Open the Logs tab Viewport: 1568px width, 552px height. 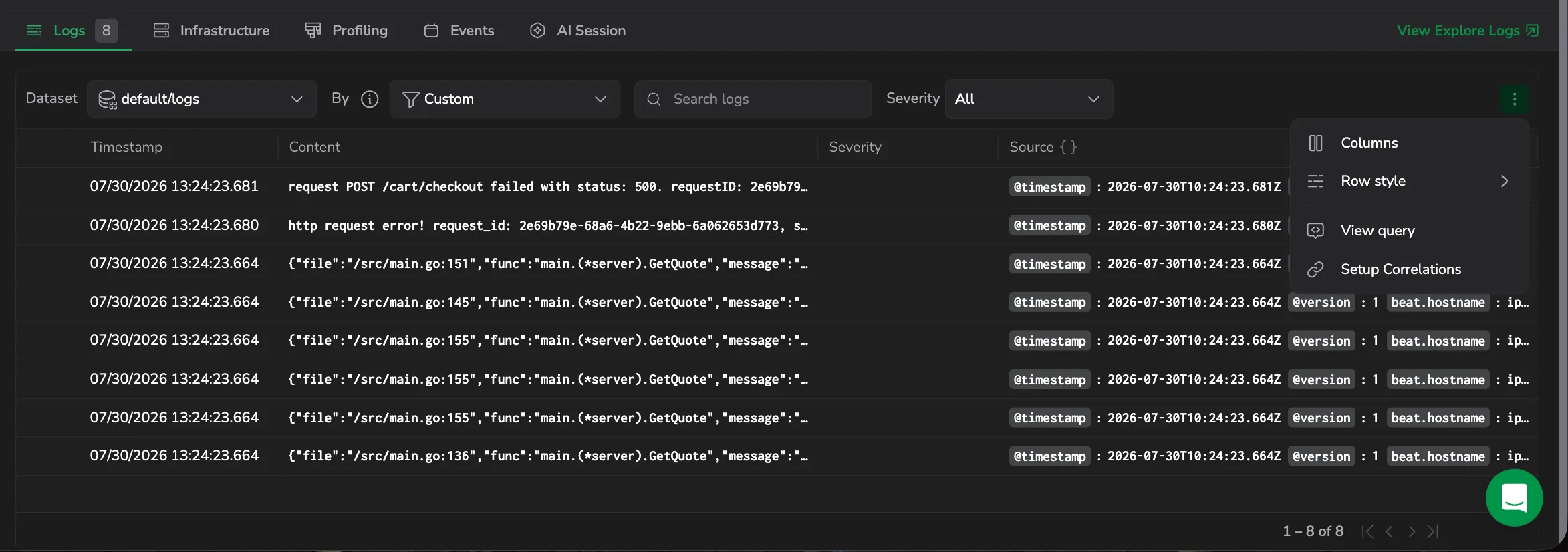(73, 31)
